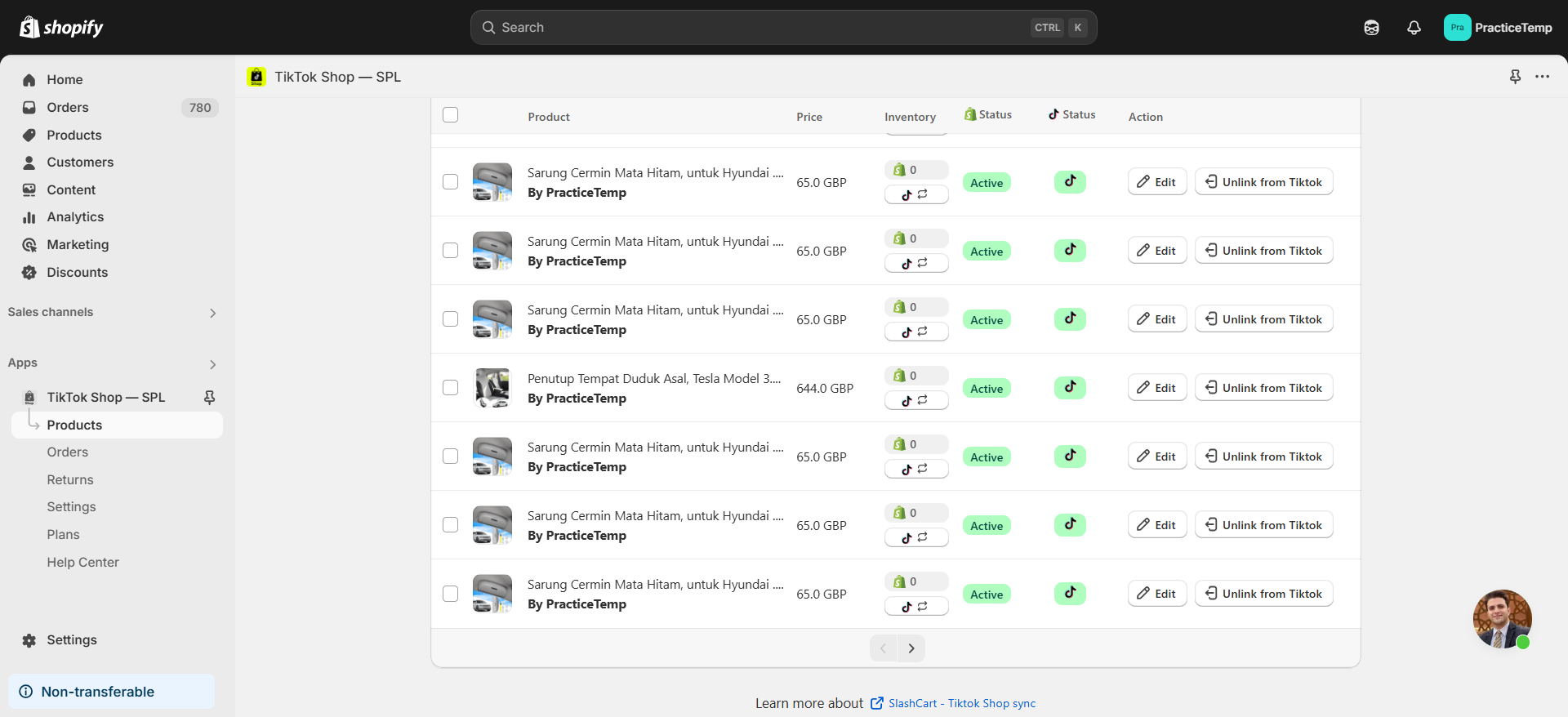The width and height of the screenshot is (1568, 717).
Task: Check the Sarung row directly above Penutup row
Action: point(450,318)
